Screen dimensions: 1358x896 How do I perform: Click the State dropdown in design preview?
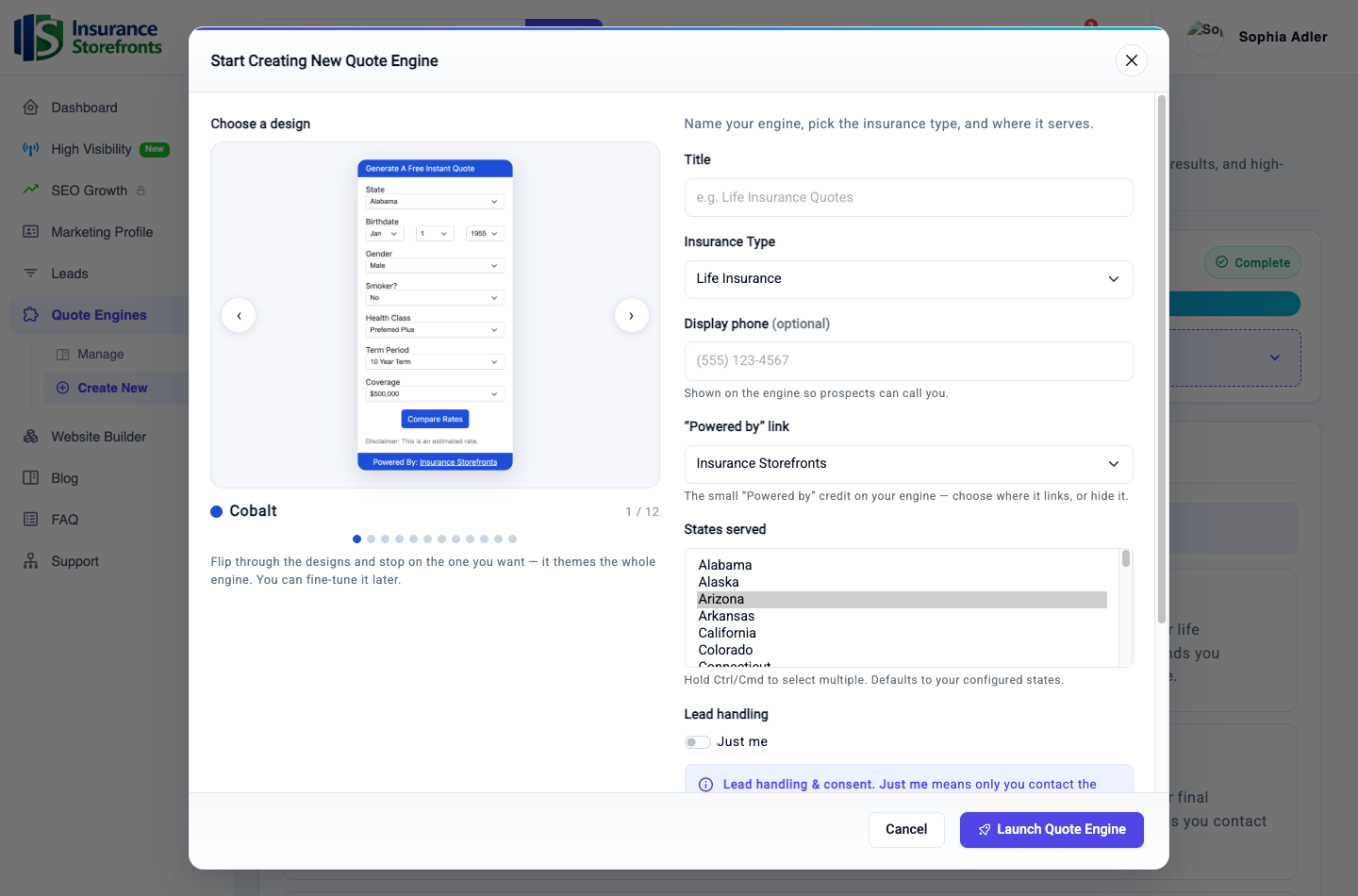[x=435, y=202]
